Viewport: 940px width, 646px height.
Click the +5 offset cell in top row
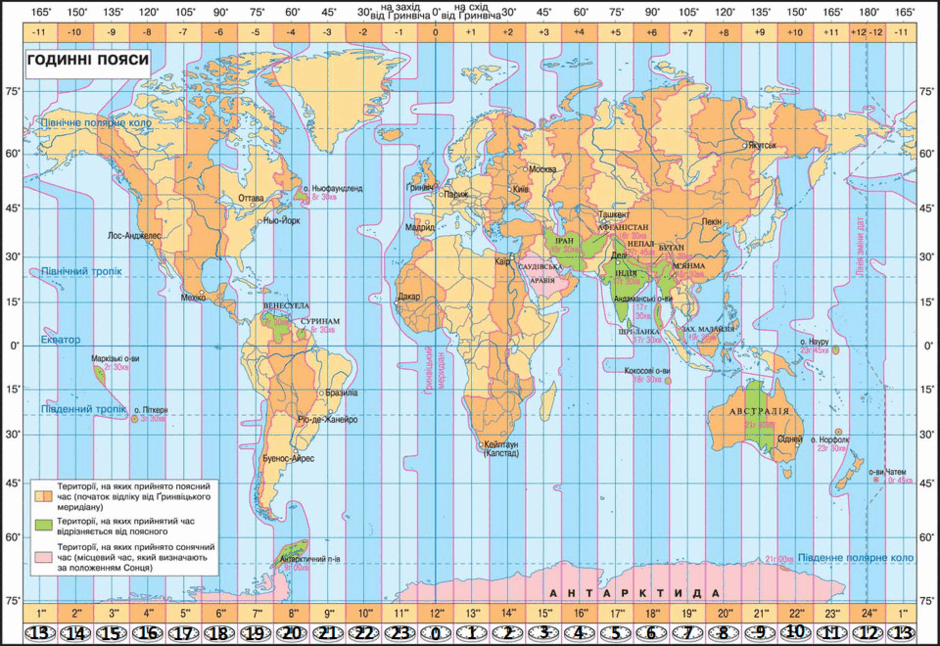pos(616,32)
